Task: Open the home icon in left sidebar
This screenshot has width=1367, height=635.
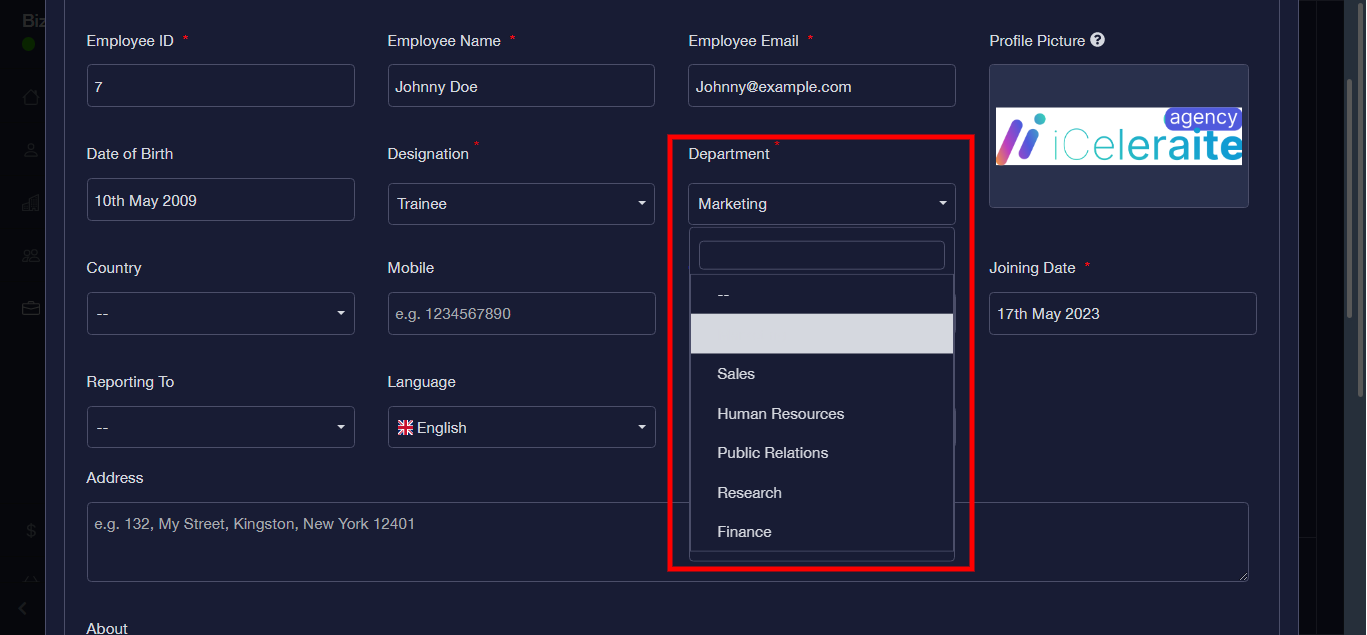Action: click(x=31, y=97)
